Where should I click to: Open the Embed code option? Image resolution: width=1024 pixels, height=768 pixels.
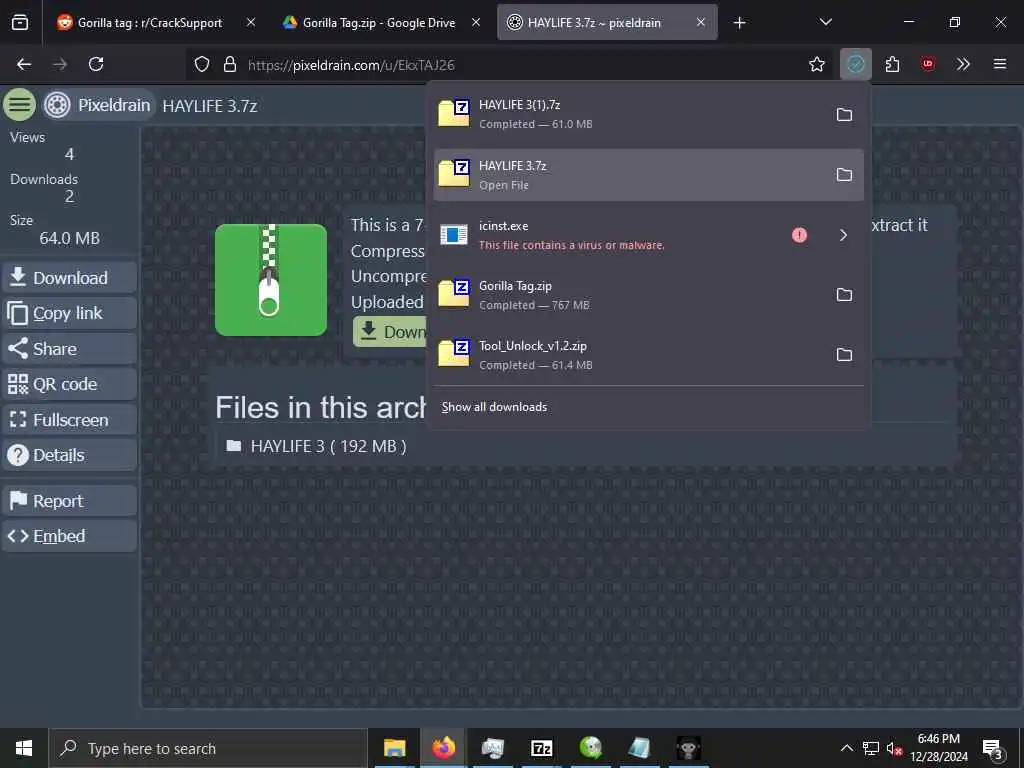pos(70,536)
